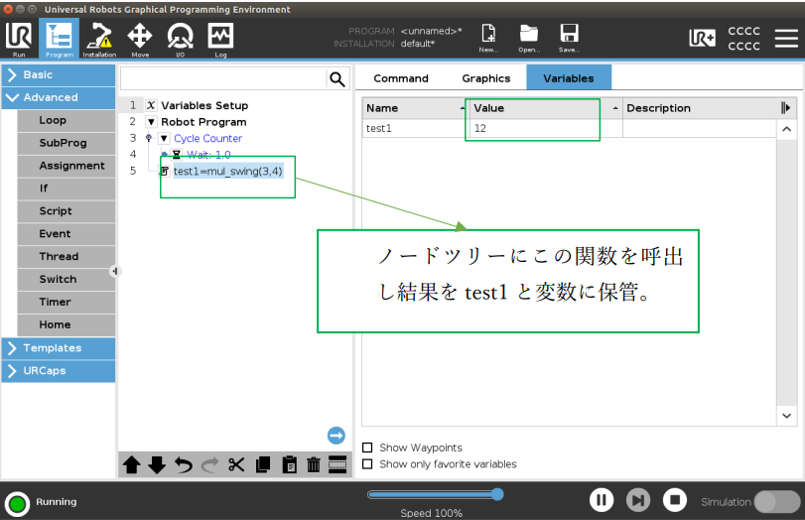The height and width of the screenshot is (520, 805).
Task: Sort by the Name column header
Action: (x=415, y=108)
